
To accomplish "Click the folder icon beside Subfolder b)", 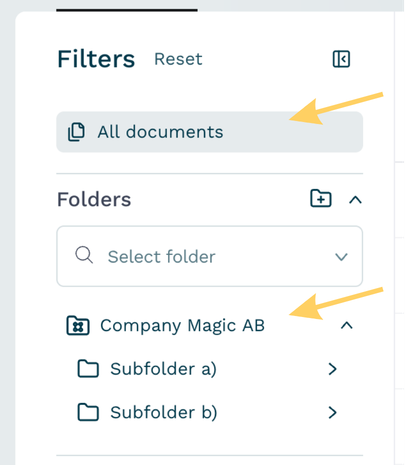I will [x=88, y=412].
